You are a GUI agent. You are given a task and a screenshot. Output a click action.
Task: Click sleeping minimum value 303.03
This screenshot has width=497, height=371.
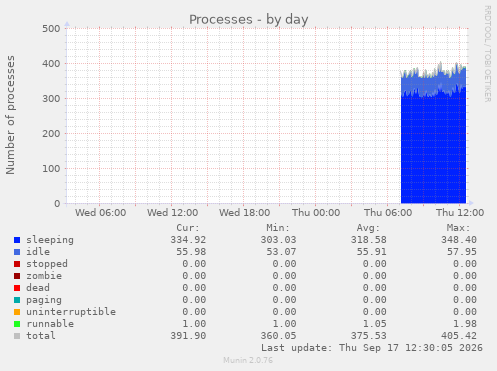[x=278, y=240]
